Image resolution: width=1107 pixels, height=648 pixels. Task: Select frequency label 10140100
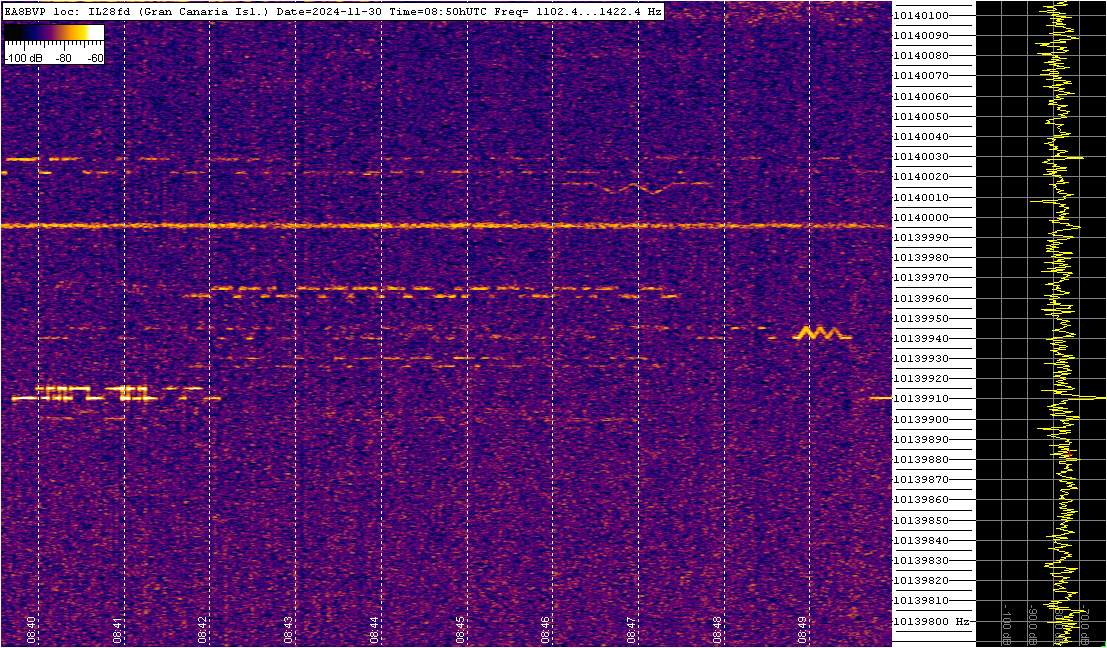click(x=921, y=16)
